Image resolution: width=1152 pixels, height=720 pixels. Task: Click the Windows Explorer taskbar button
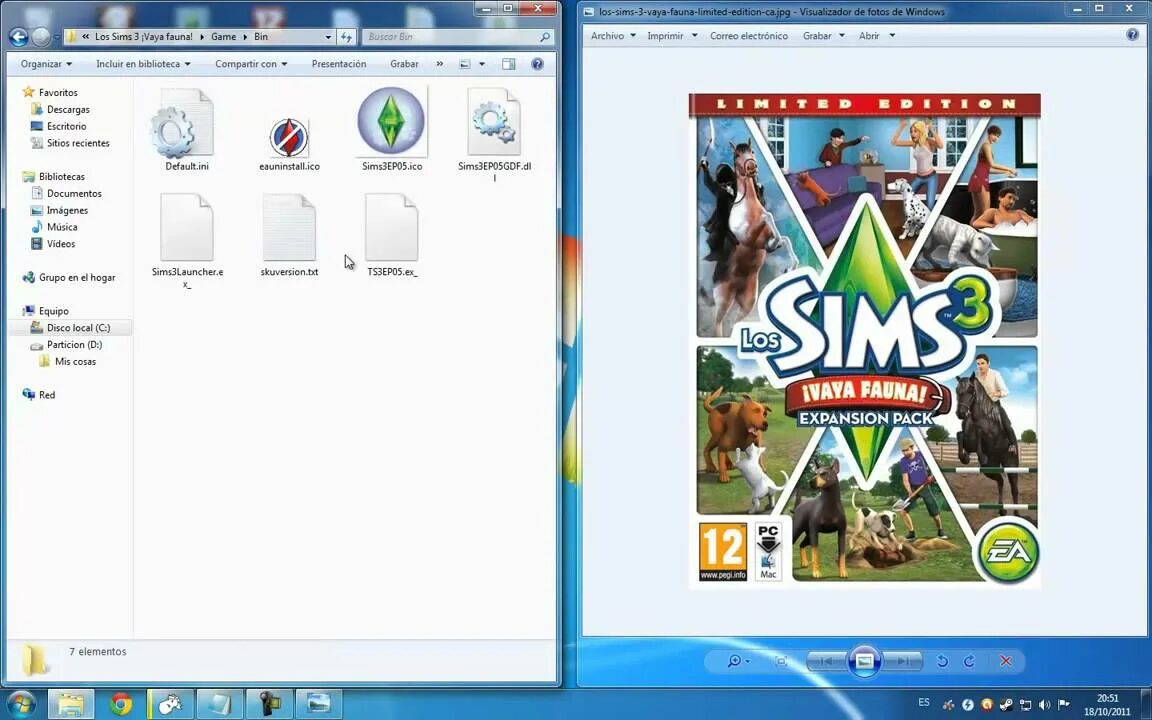pyautogui.click(x=71, y=704)
